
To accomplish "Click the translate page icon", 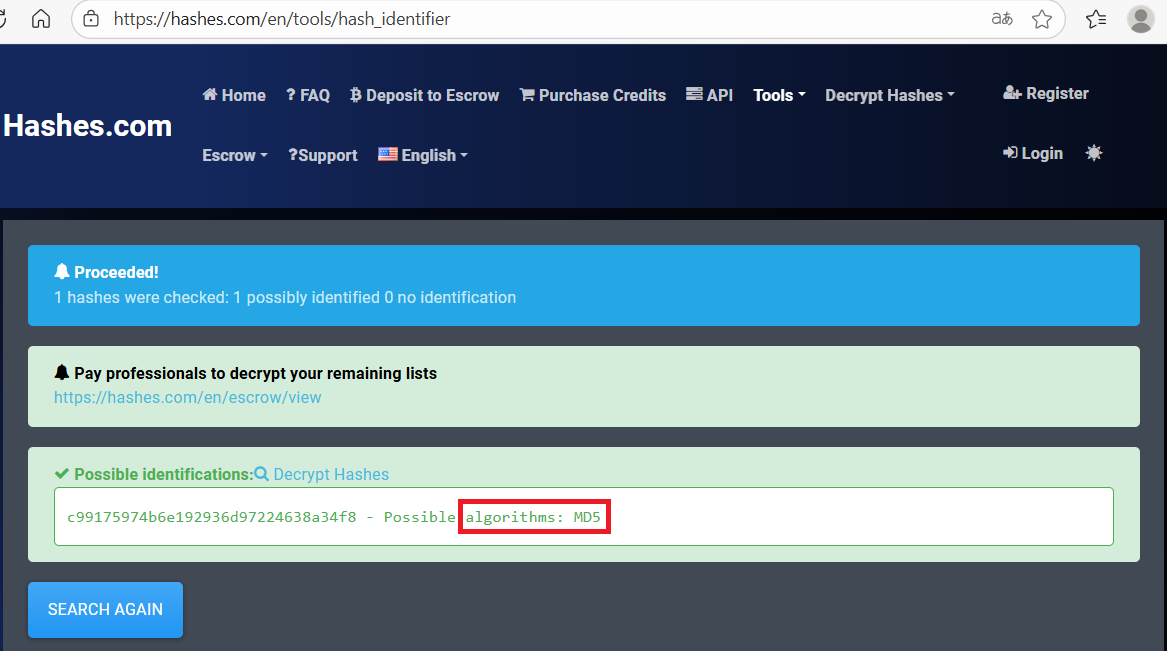I will pyautogui.click(x=1001, y=19).
